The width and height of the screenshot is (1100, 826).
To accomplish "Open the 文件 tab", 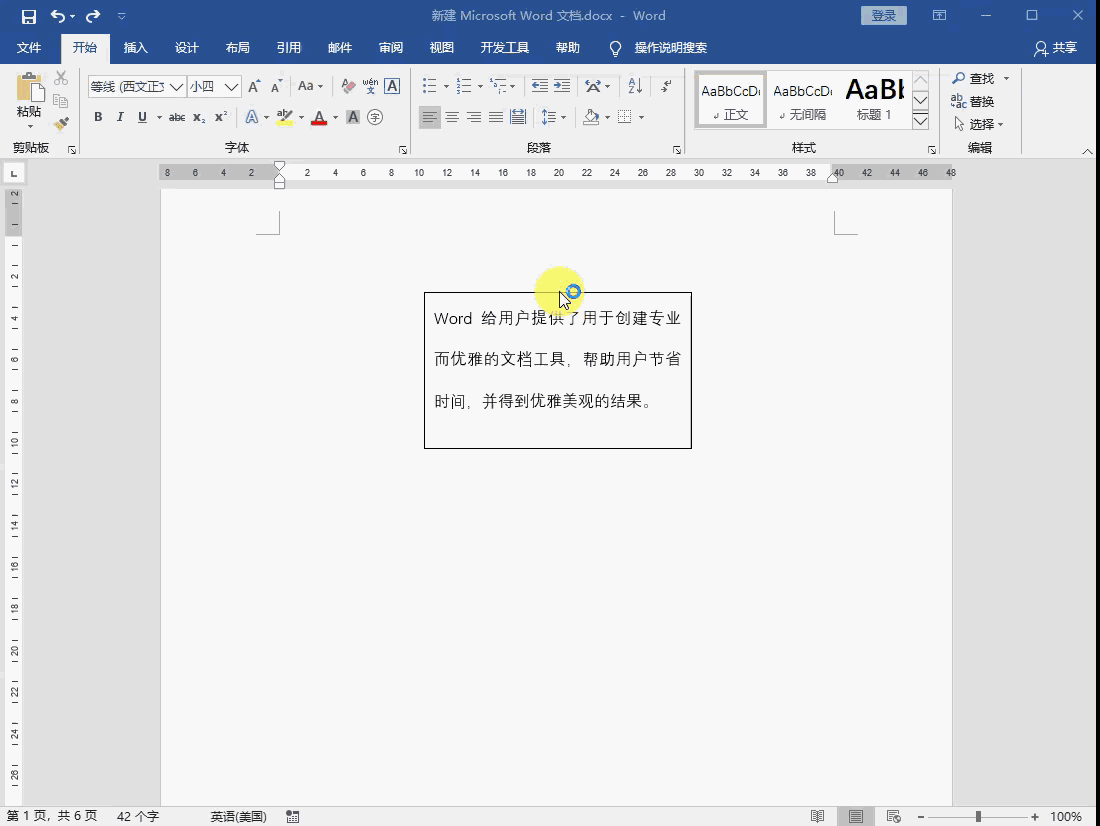I will (x=29, y=48).
